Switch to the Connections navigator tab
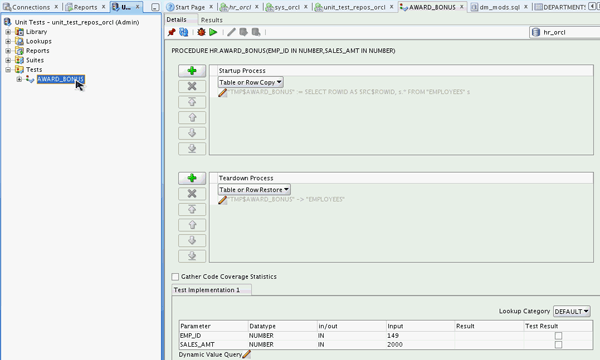Image resolution: width=600 pixels, height=360 pixels. (31, 7)
